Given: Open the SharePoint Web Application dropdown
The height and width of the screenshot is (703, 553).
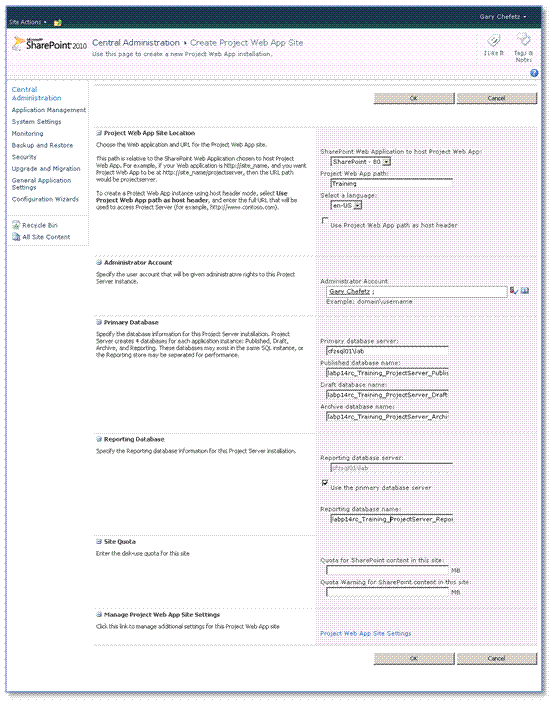Looking at the screenshot, I should coord(361,162).
